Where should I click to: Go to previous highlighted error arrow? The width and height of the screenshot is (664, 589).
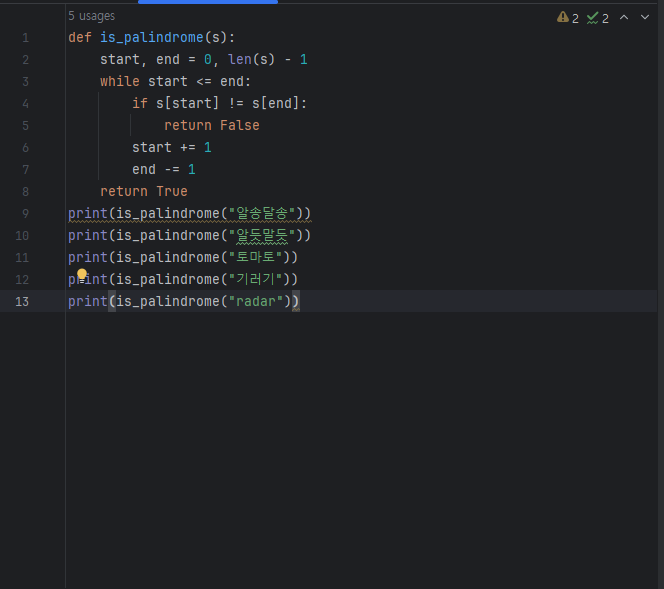(624, 17)
